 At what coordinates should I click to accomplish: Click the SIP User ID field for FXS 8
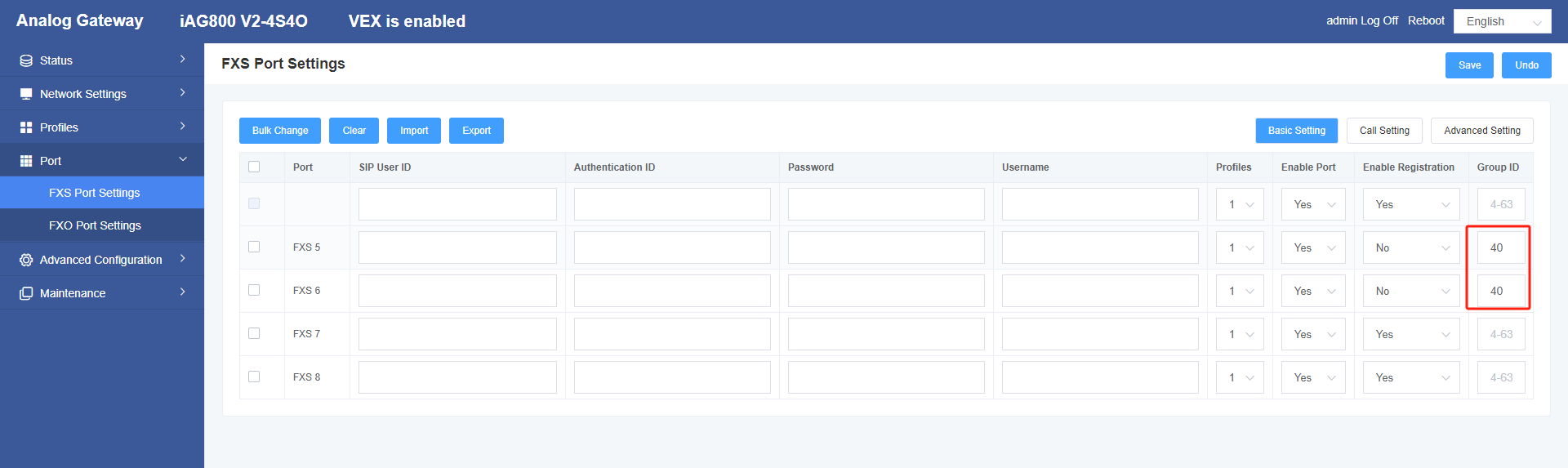457,377
